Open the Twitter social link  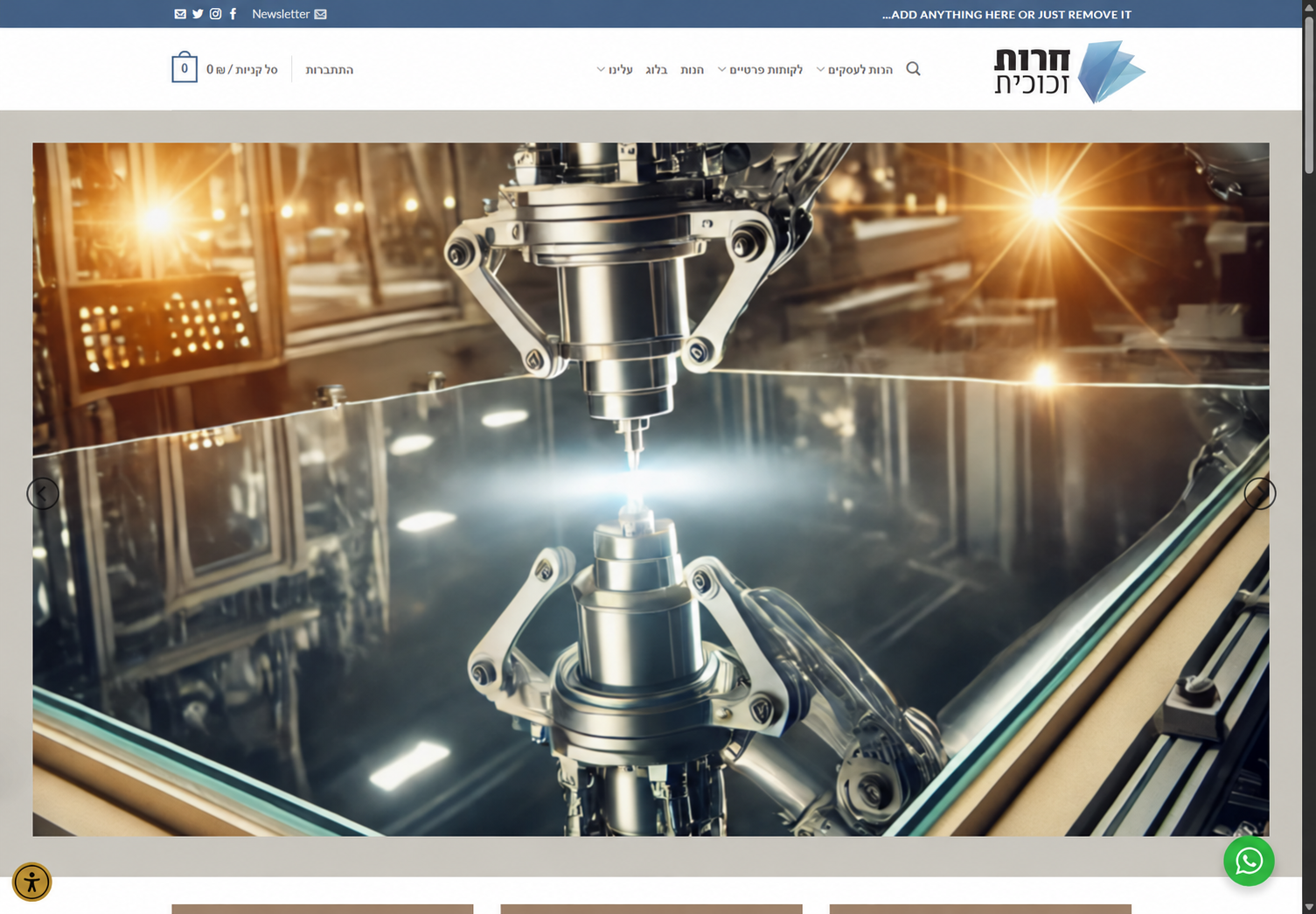pyautogui.click(x=198, y=14)
